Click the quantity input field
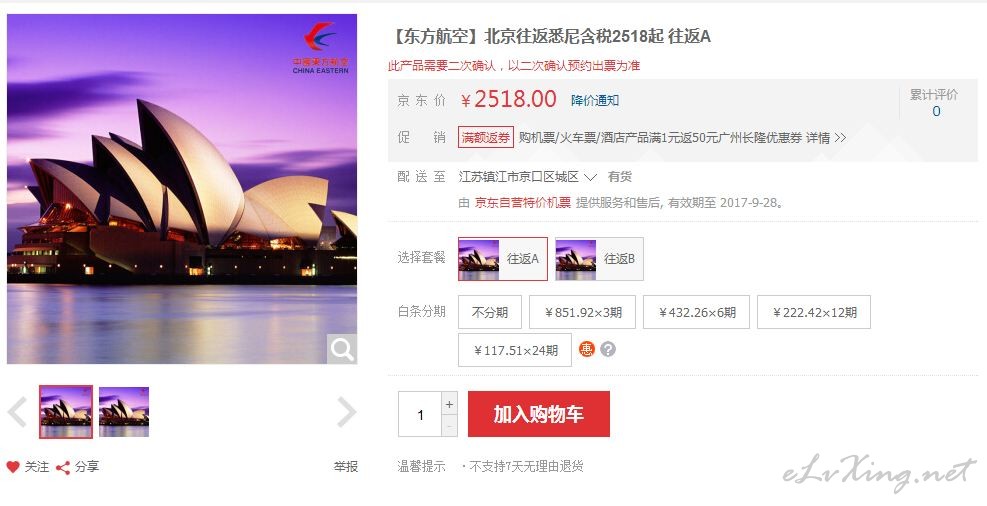This screenshot has width=987, height=506. point(420,415)
